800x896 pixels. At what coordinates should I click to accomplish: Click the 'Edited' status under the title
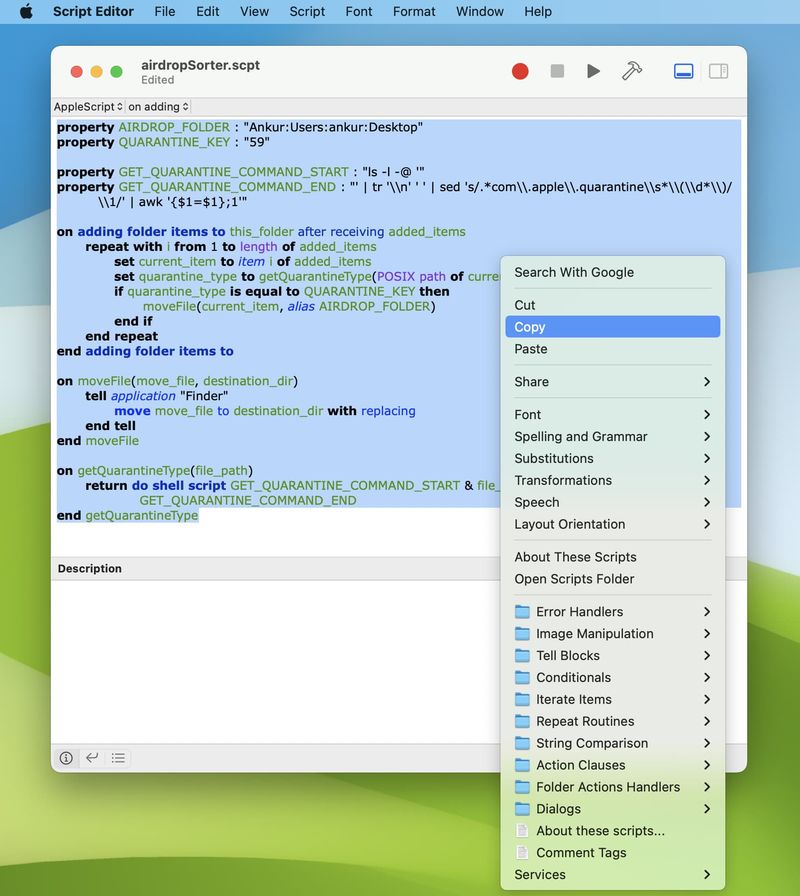pyautogui.click(x=158, y=80)
